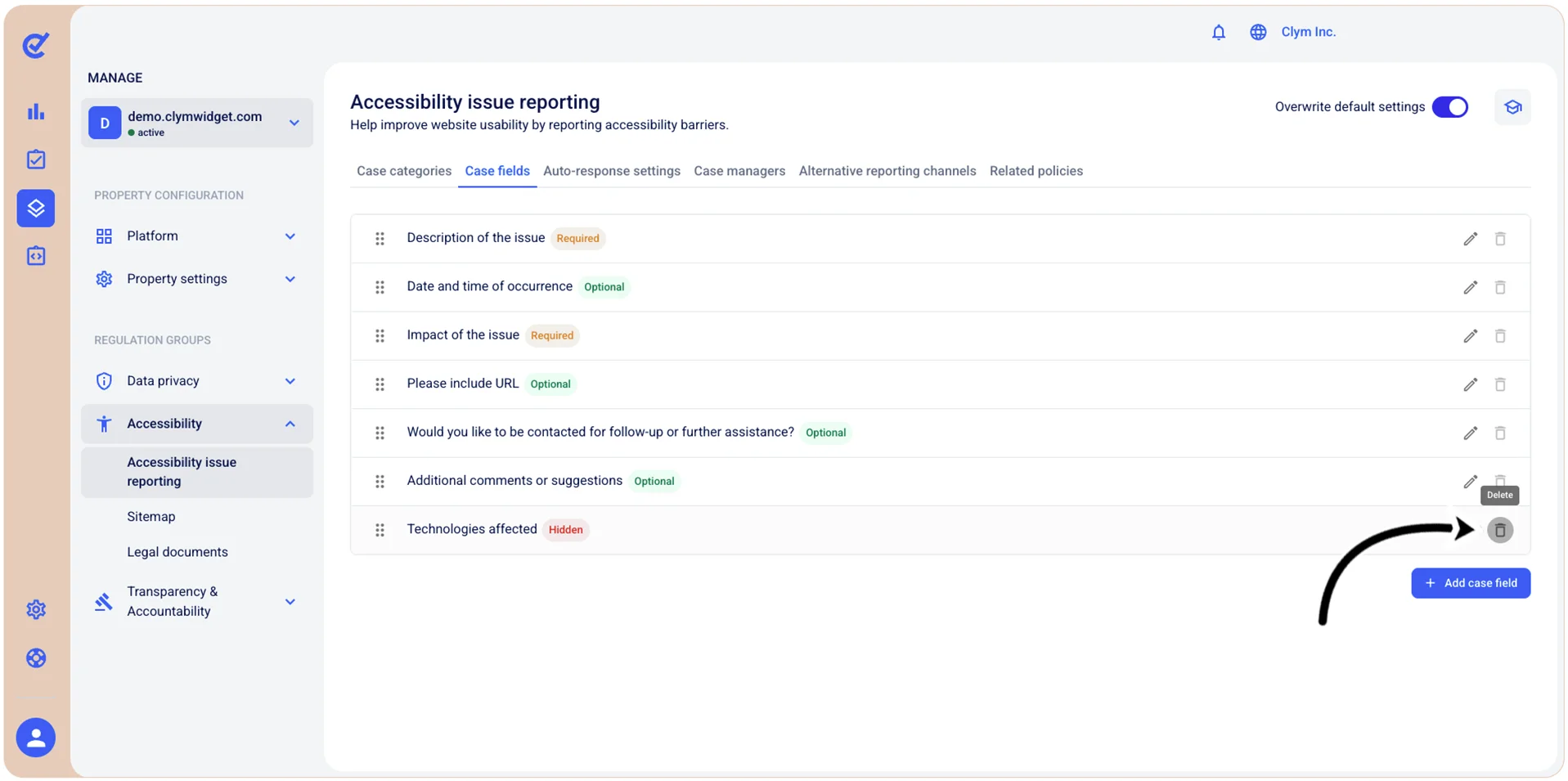Expand the Property settings section
This screenshot has width=1568, height=781.
pos(197,279)
